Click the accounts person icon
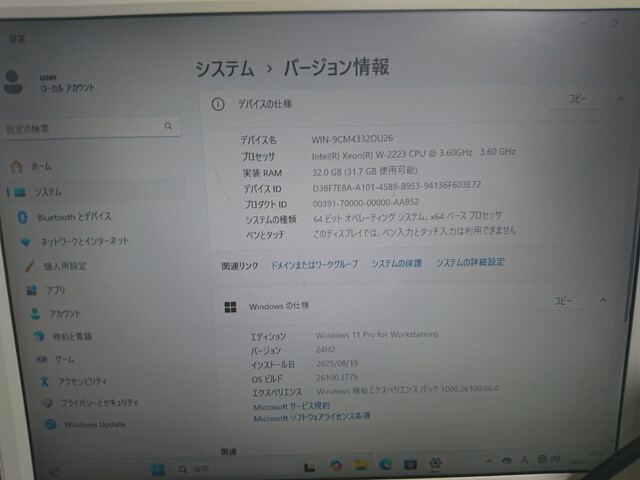640x480 pixels. coord(35,313)
